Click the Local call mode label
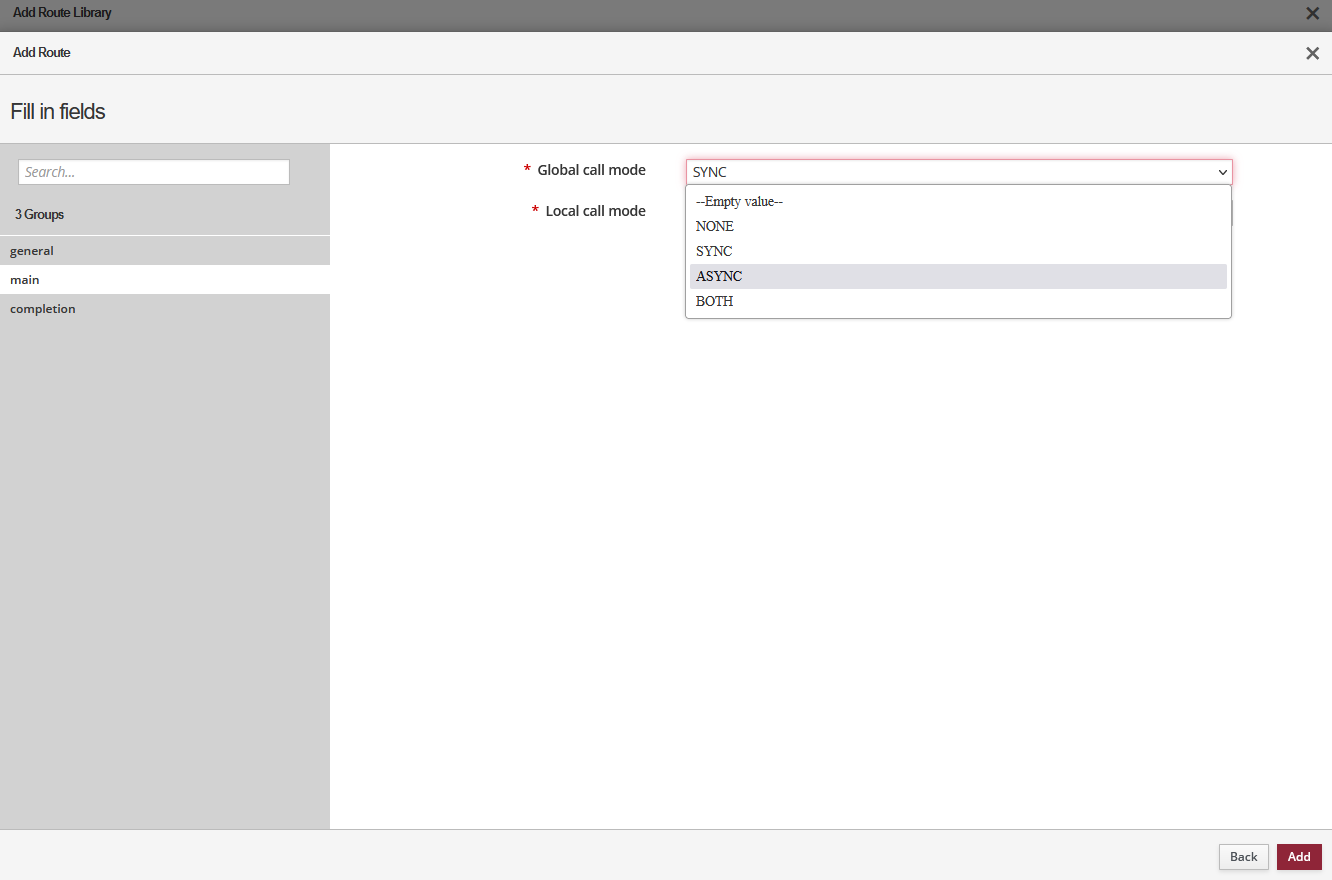The width and height of the screenshot is (1332, 880). click(x=595, y=211)
